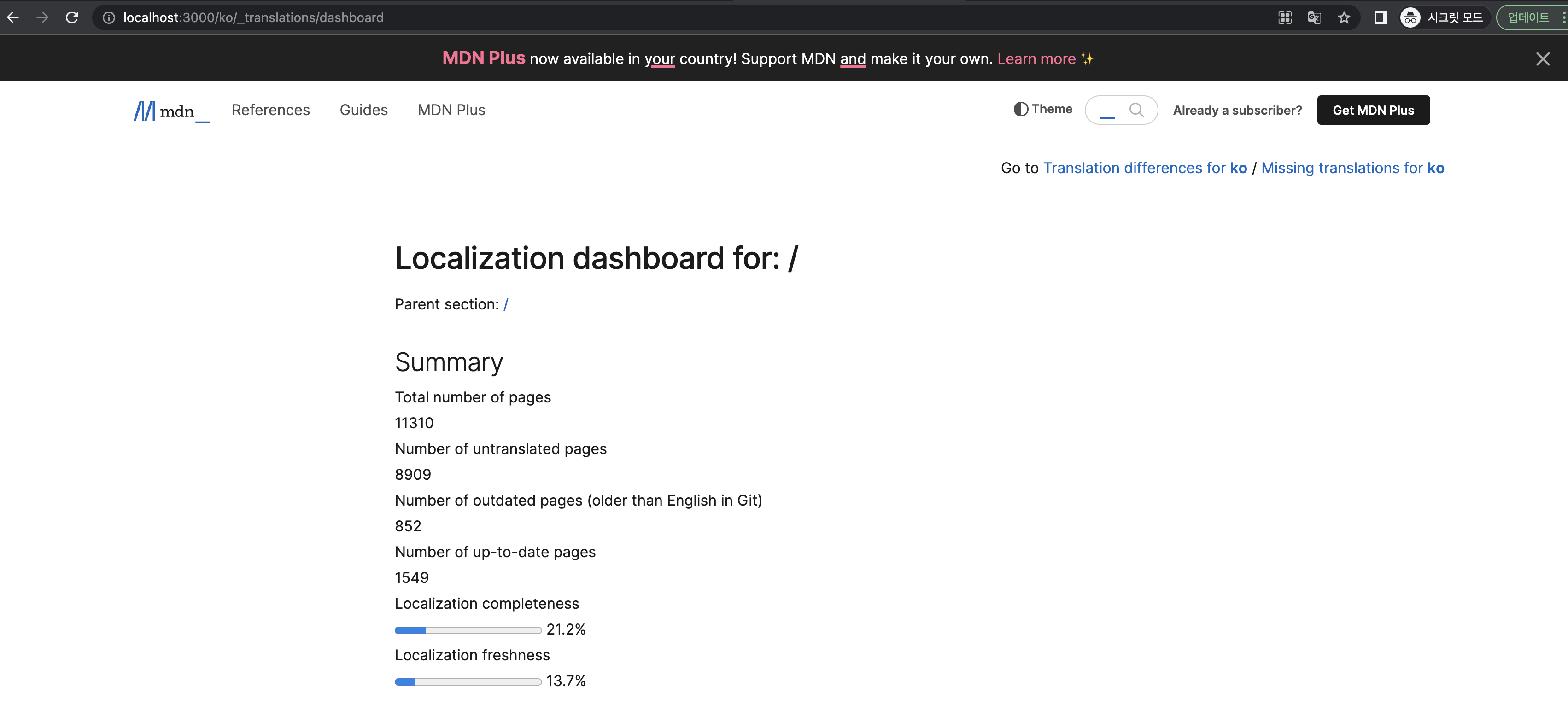Toggle the browser side panel icon
Viewport: 1568px width, 722px height.
(x=1381, y=17)
